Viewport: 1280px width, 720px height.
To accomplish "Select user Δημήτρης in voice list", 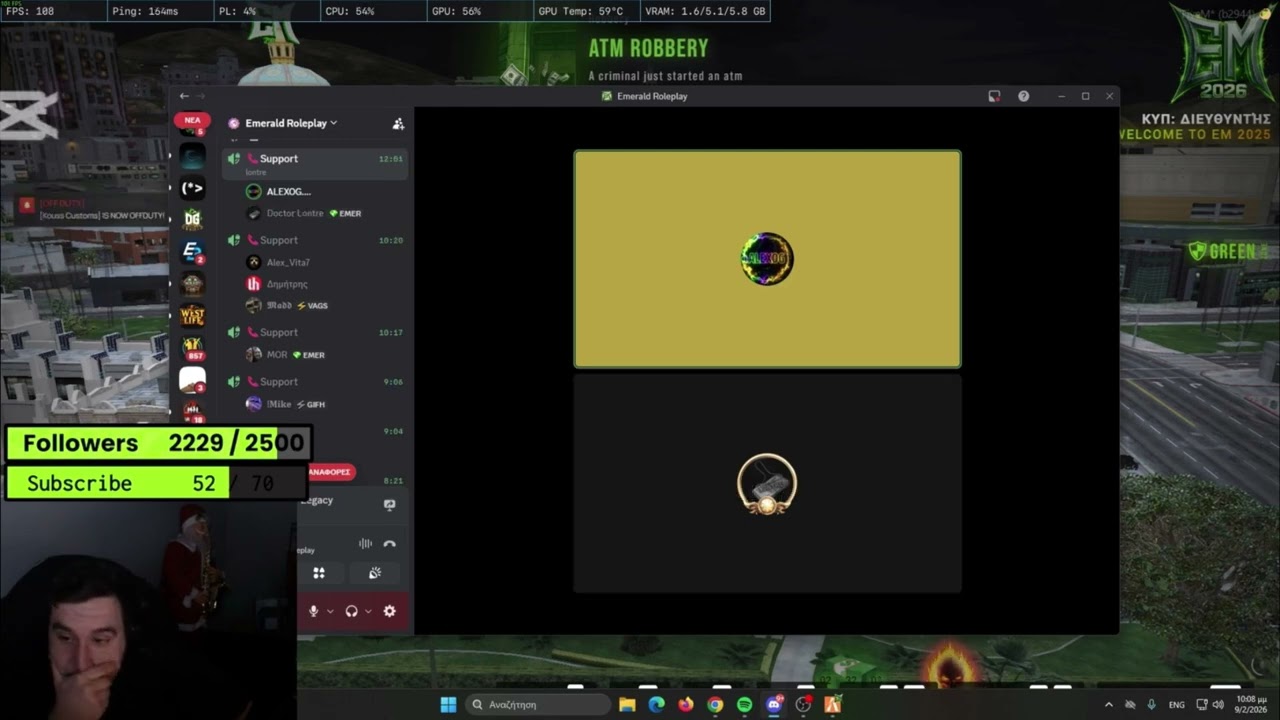I will (278, 284).
